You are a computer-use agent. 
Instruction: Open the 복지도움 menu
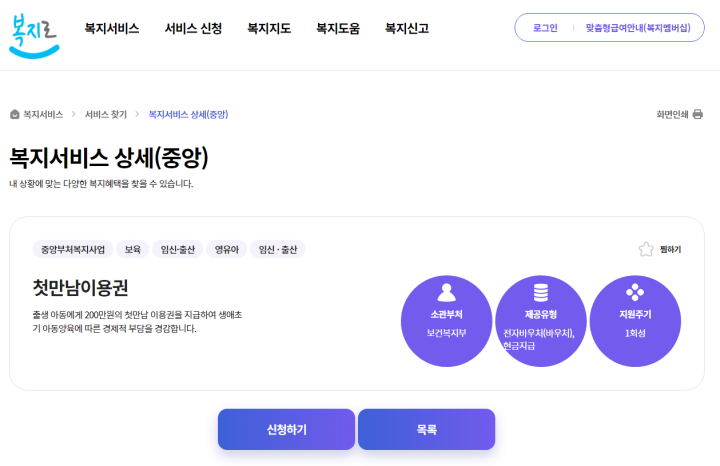point(338,28)
